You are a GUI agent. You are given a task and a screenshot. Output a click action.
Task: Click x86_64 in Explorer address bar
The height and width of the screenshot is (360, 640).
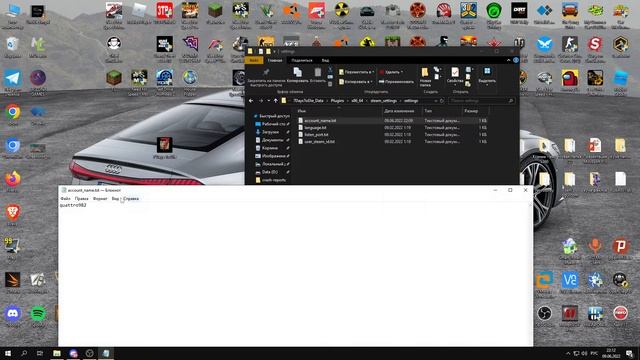tap(357, 101)
